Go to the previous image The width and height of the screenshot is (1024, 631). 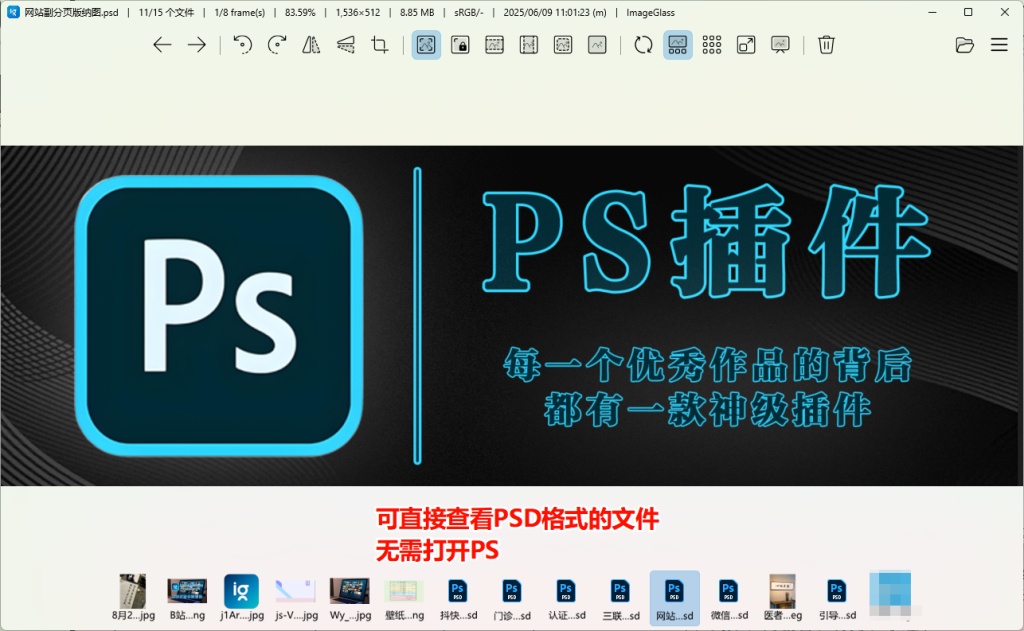click(162, 45)
